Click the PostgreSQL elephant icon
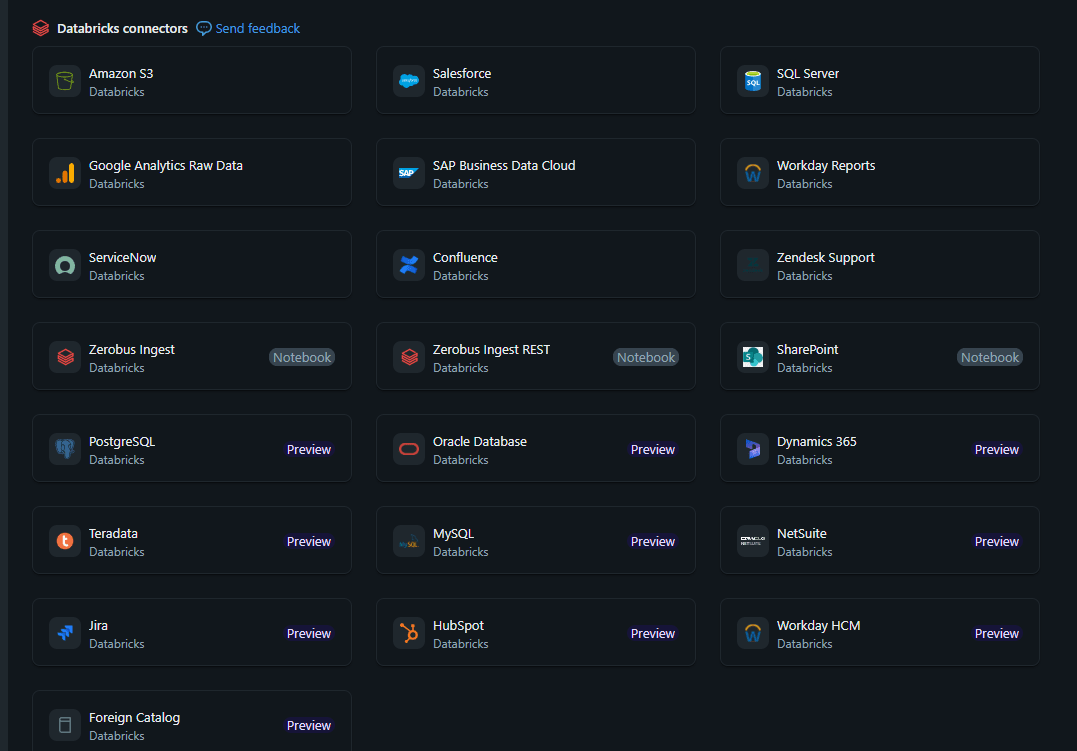Screen dimensions: 1077x751 (65, 449)
